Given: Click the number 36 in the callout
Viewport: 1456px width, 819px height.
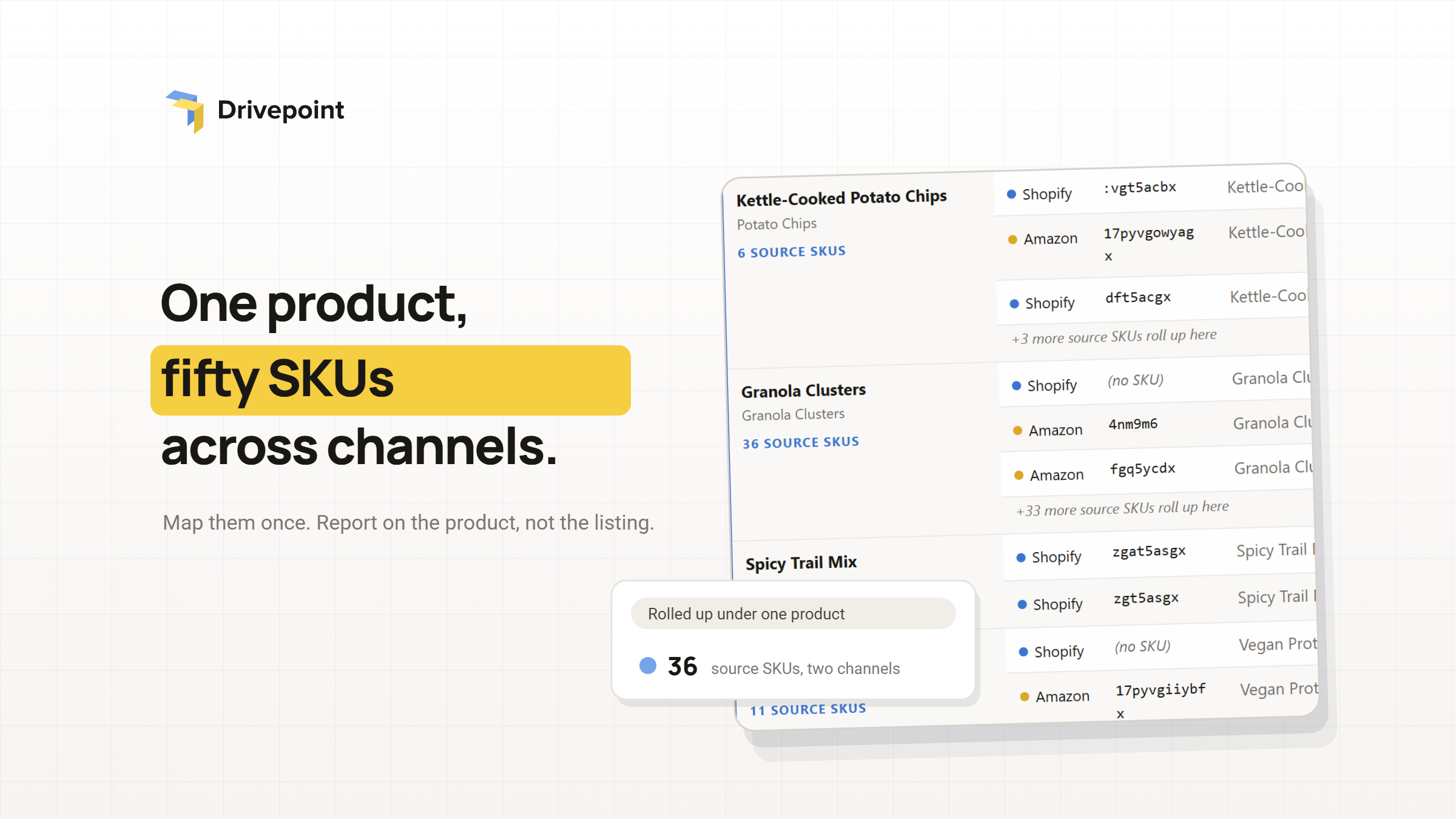Looking at the screenshot, I should (x=682, y=667).
